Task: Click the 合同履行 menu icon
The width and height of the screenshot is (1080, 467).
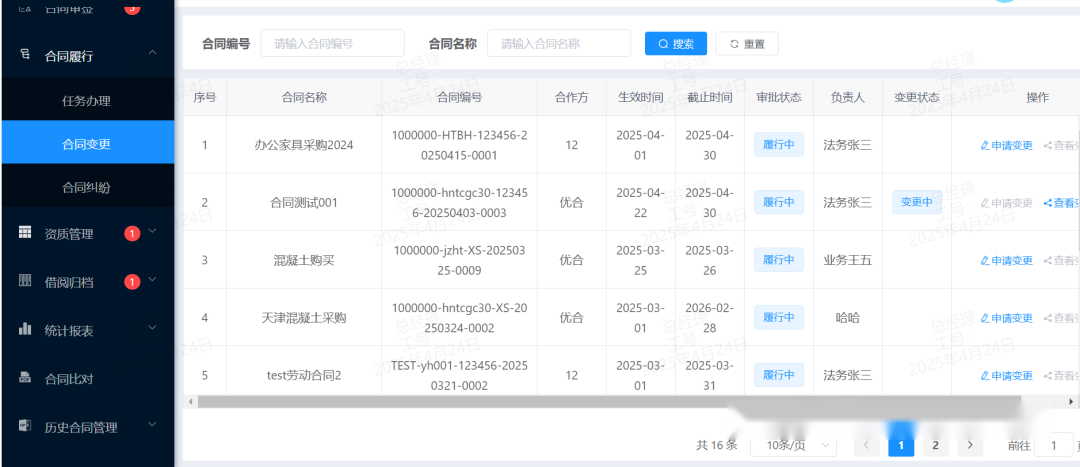Action: point(25,56)
